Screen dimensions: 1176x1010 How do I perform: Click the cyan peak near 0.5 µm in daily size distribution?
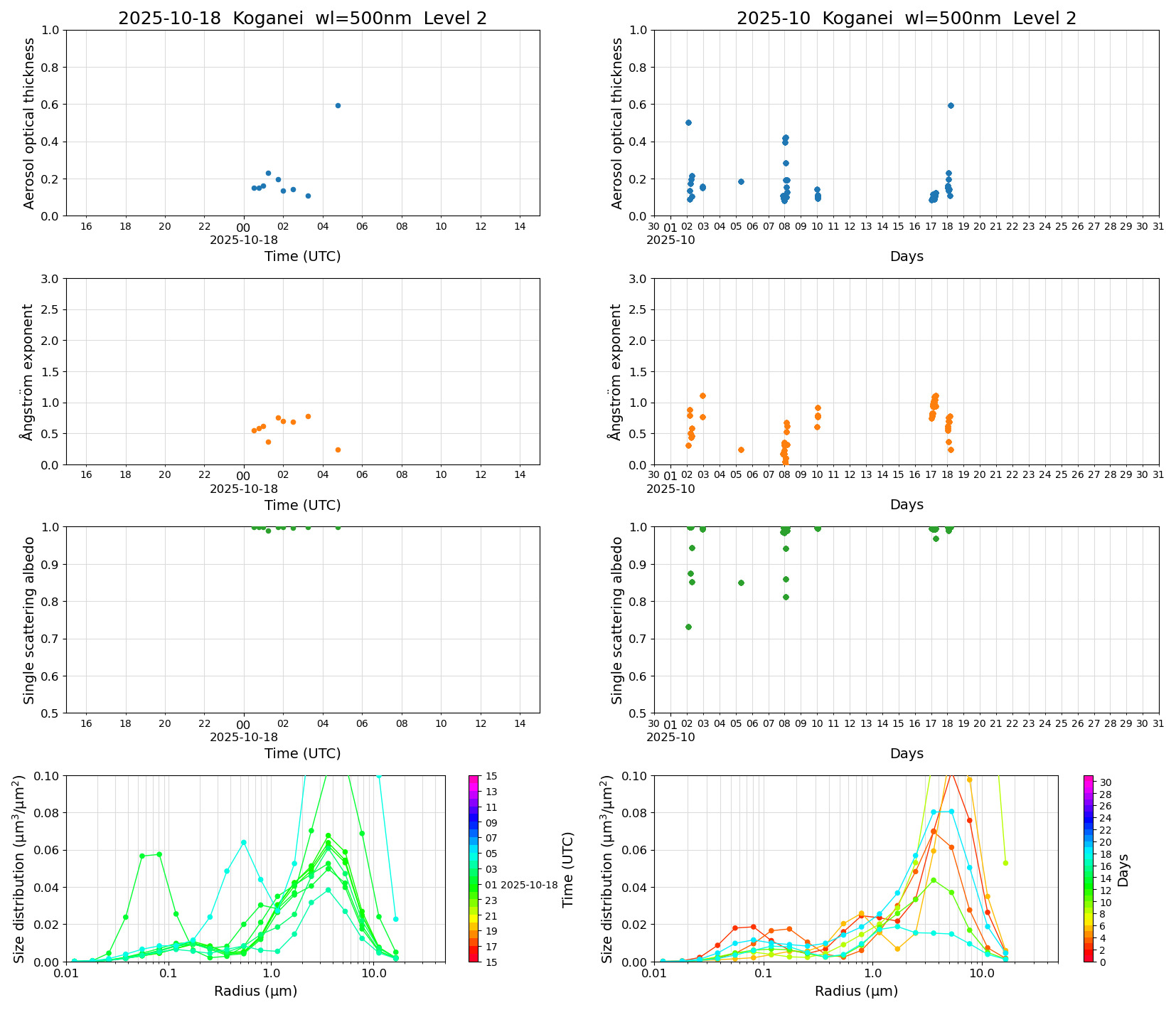tap(243, 842)
